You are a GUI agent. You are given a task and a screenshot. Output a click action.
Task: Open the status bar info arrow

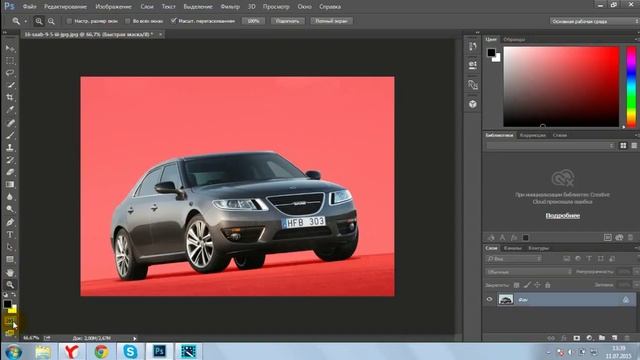click(x=134, y=338)
